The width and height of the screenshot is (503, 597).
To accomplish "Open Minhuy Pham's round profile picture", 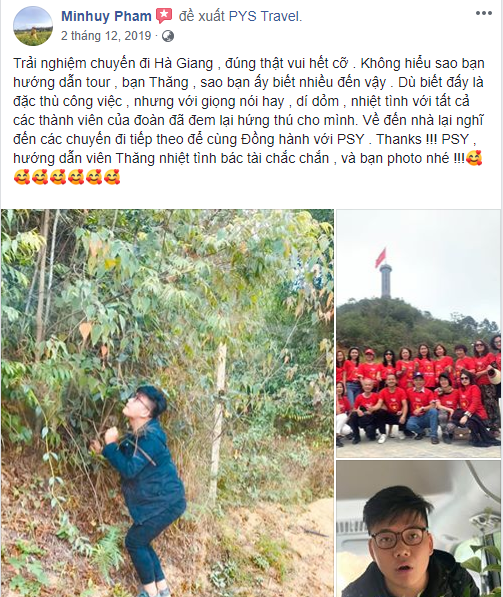I will (x=33, y=26).
